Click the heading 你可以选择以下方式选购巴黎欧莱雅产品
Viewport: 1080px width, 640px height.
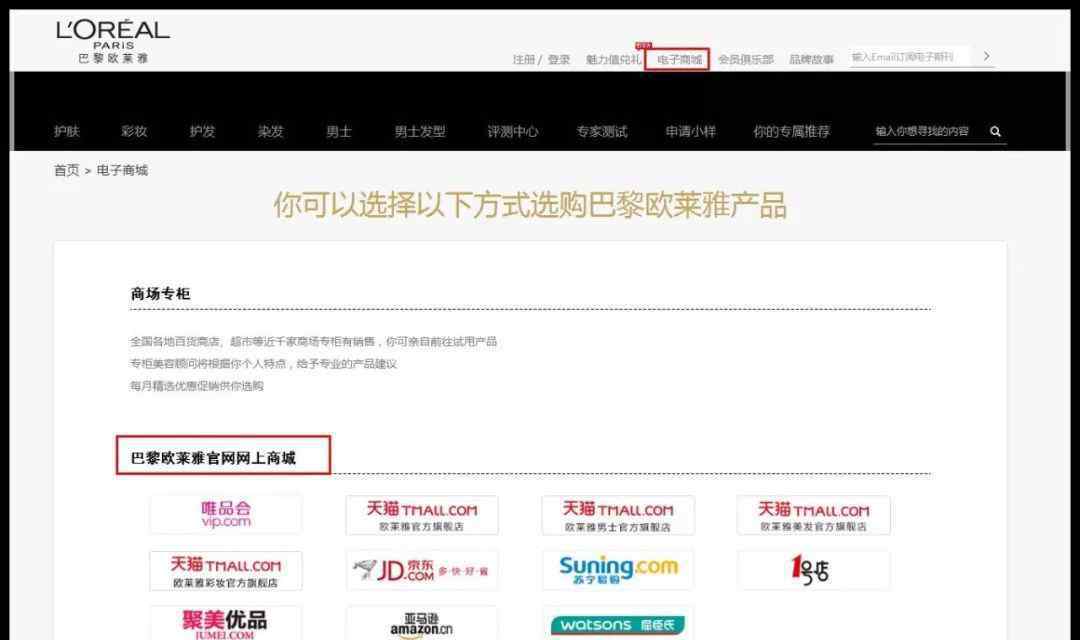tap(530, 205)
